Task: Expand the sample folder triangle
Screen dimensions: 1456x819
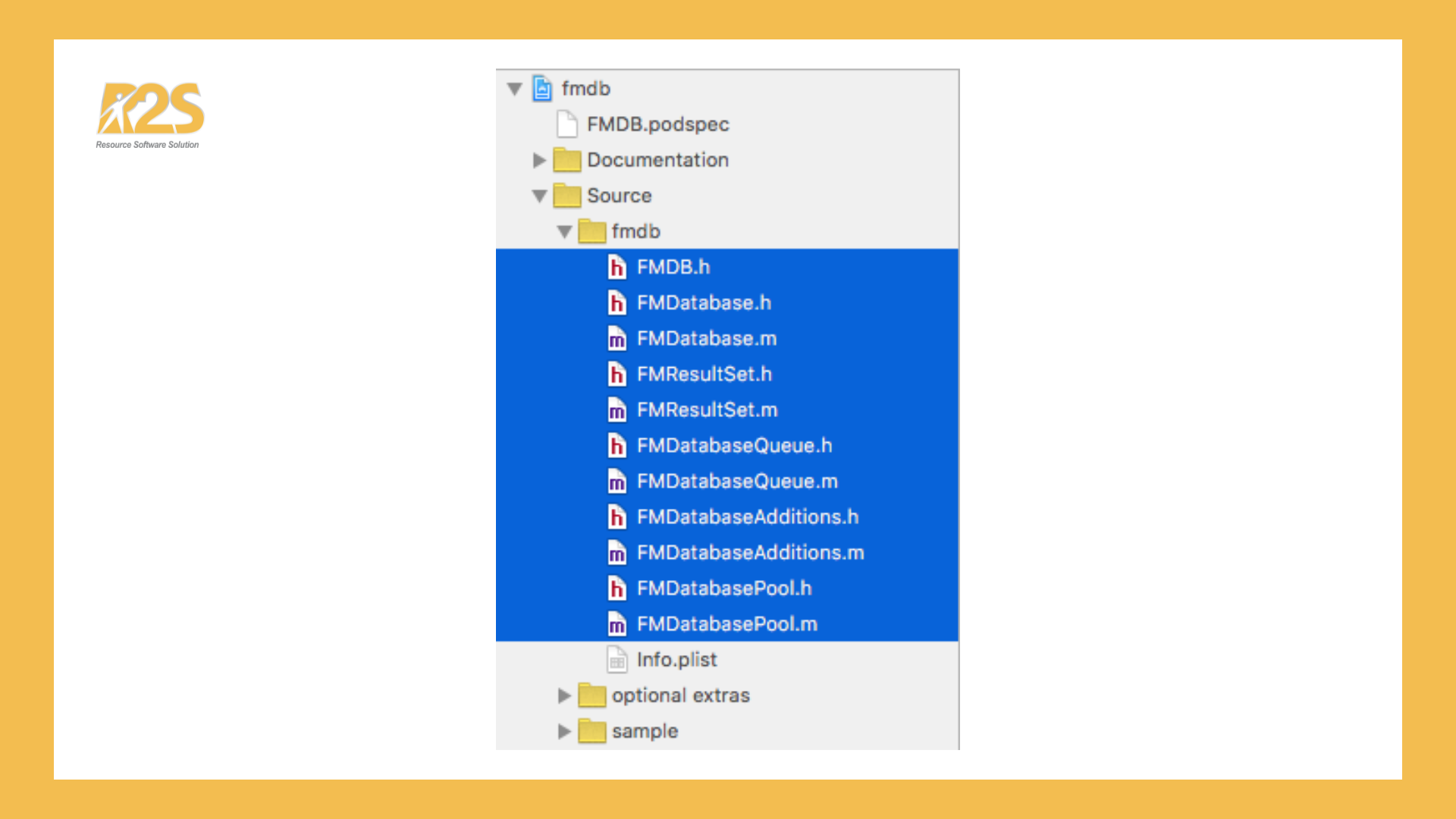Action: click(x=564, y=731)
